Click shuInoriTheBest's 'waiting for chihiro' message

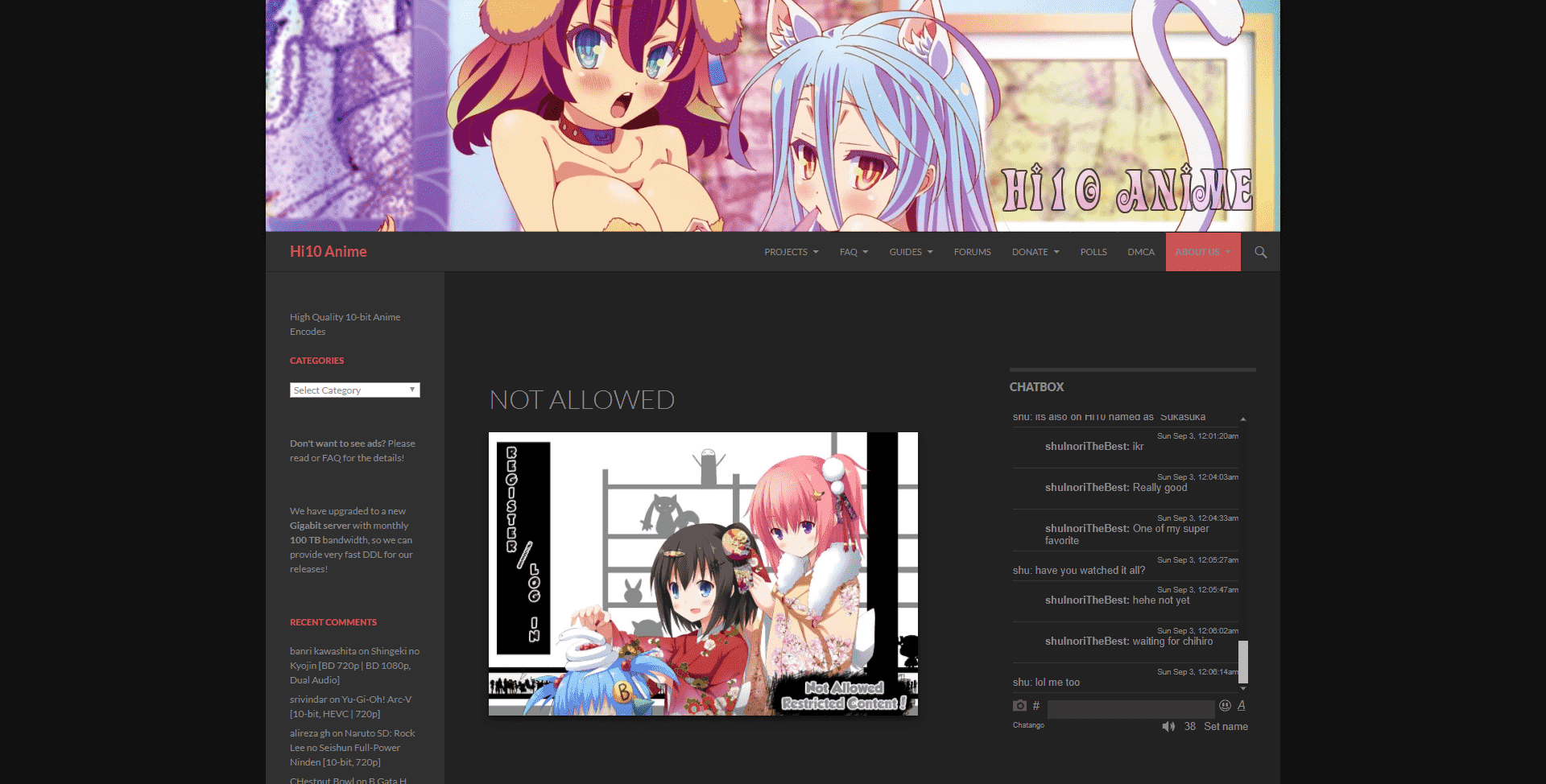point(1129,642)
